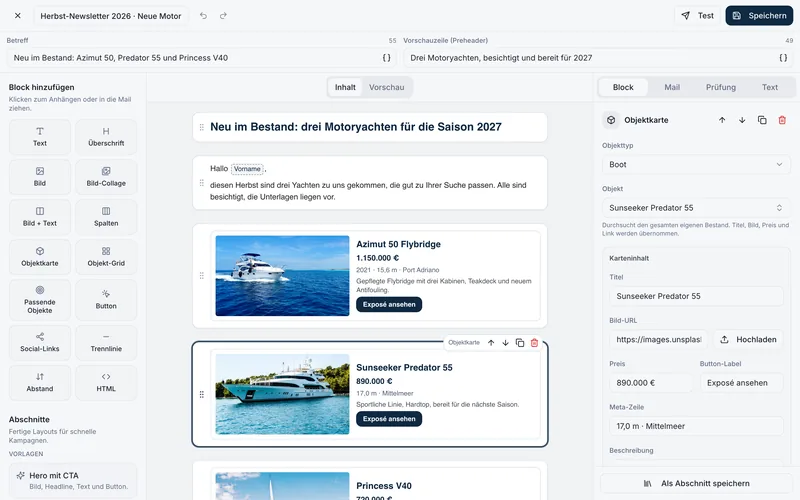Viewport: 800px width, 500px height.
Task: Click Exposé ansehen on Sunseeker Predator 55
Action: (x=389, y=419)
